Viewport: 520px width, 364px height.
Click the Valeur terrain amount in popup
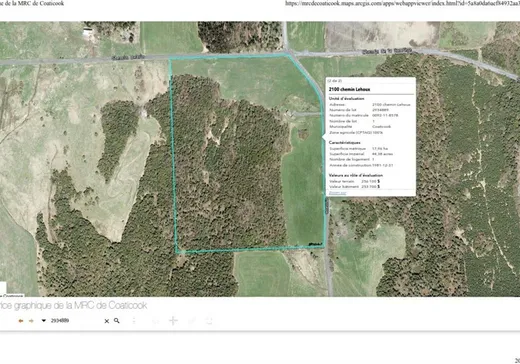click(x=370, y=181)
